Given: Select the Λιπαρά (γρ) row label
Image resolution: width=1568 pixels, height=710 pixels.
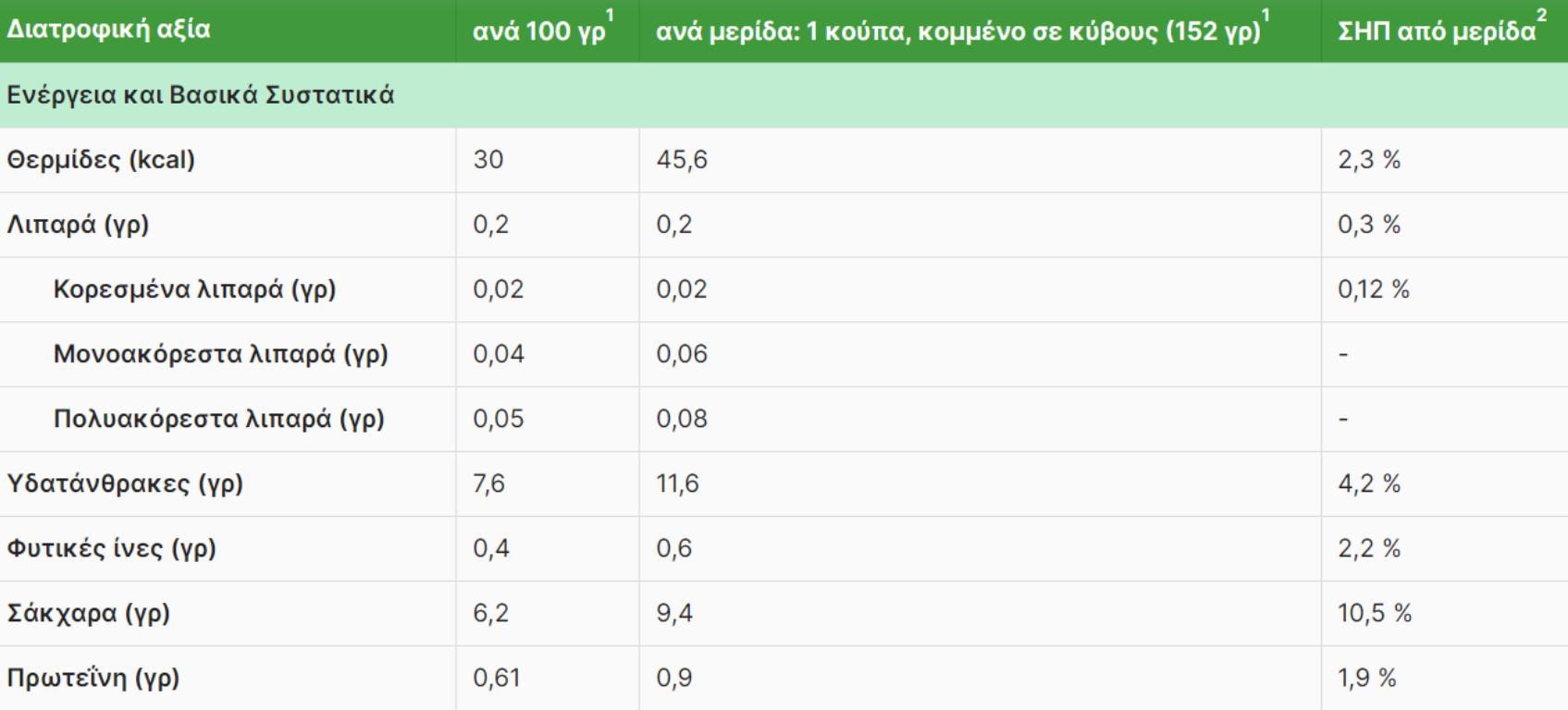Looking at the screenshot, I should (78, 225).
